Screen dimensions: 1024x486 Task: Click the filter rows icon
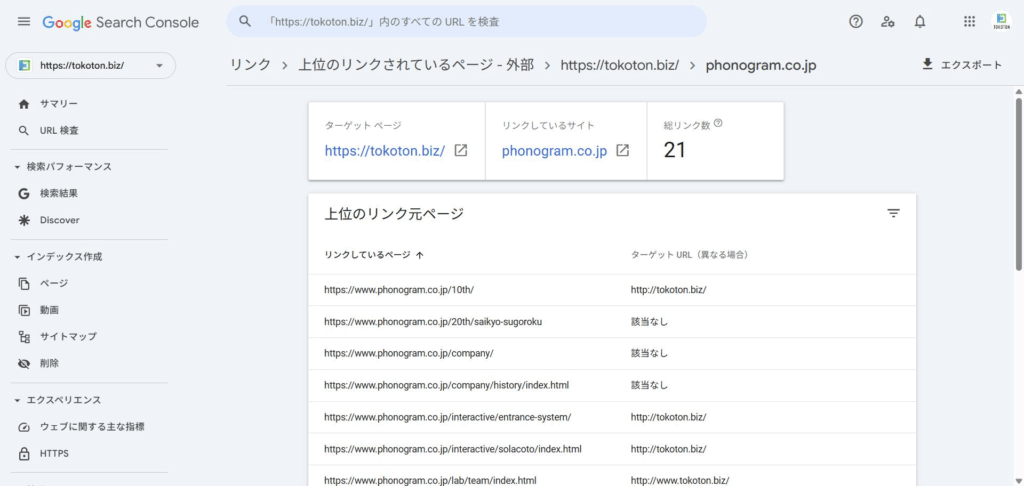tap(893, 213)
